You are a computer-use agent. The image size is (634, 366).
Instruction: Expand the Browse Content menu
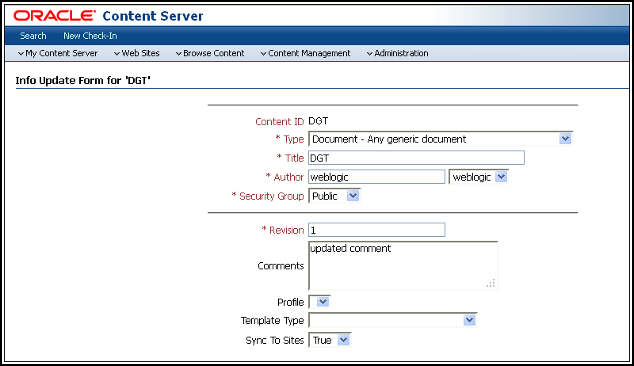click(210, 53)
